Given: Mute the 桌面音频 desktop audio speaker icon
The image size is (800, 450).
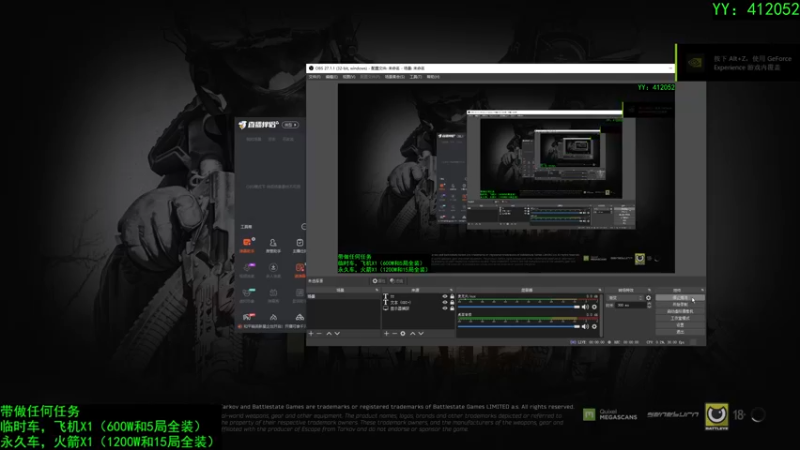Looking at the screenshot, I should tap(585, 327).
